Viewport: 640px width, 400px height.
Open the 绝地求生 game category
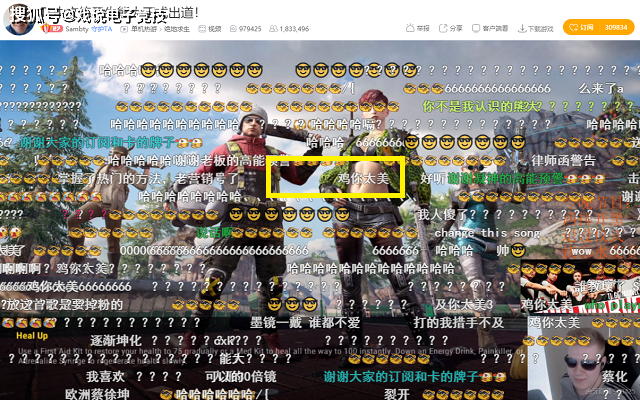click(177, 29)
